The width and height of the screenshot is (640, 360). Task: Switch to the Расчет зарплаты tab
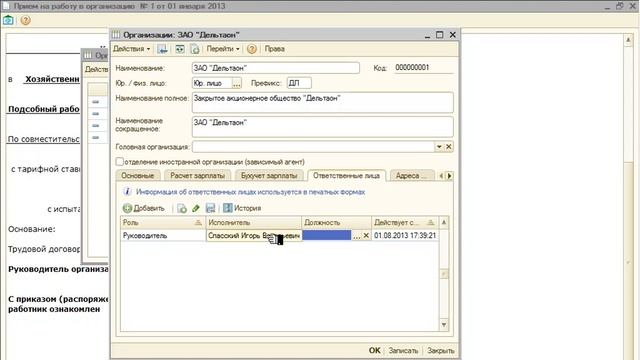198,176
